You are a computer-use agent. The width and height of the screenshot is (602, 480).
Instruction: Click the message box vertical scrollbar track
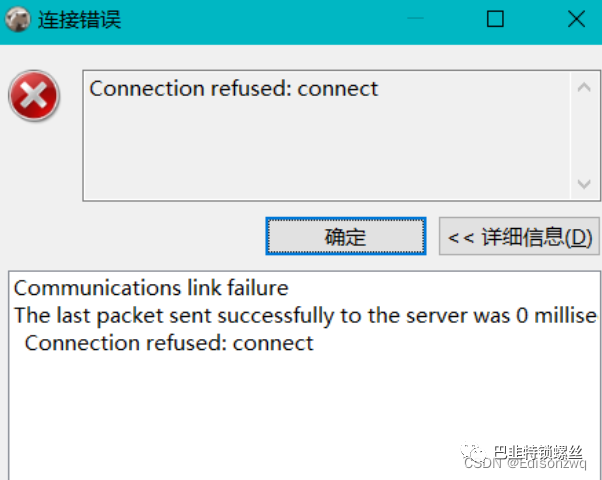(x=584, y=136)
